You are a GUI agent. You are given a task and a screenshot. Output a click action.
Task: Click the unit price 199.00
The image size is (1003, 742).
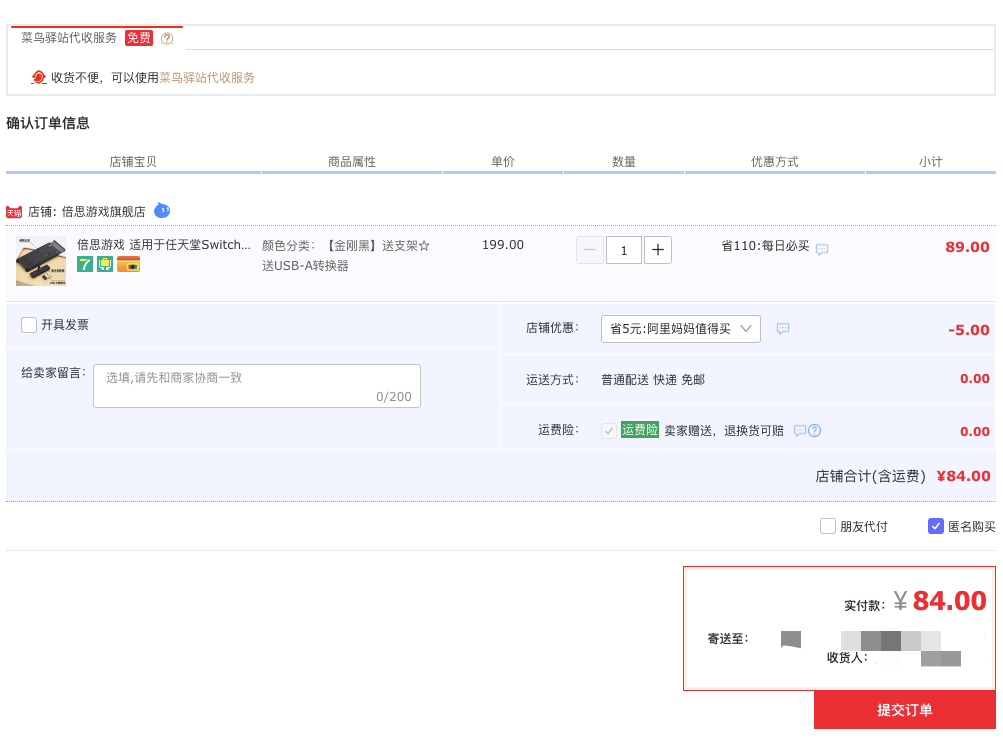pyautogui.click(x=503, y=245)
